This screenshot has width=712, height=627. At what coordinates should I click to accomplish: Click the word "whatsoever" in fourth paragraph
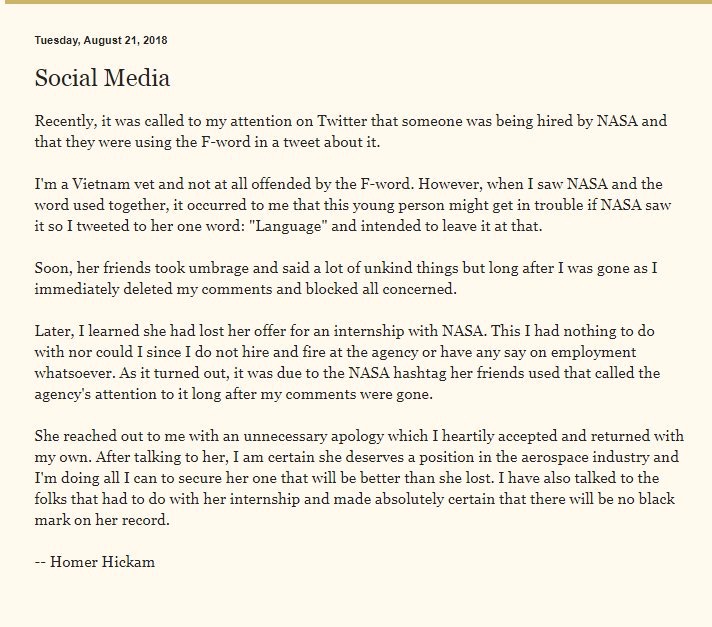(x=75, y=373)
